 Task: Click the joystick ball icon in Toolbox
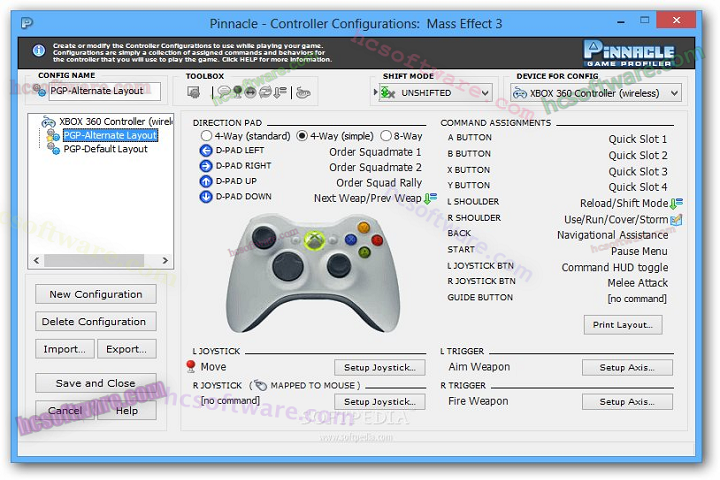[x=237, y=92]
